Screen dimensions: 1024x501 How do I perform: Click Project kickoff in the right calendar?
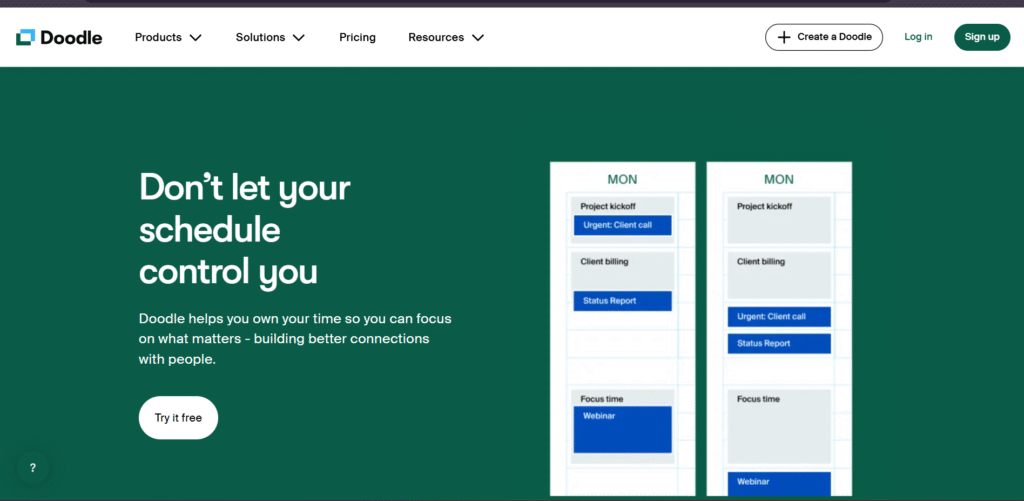tap(779, 220)
